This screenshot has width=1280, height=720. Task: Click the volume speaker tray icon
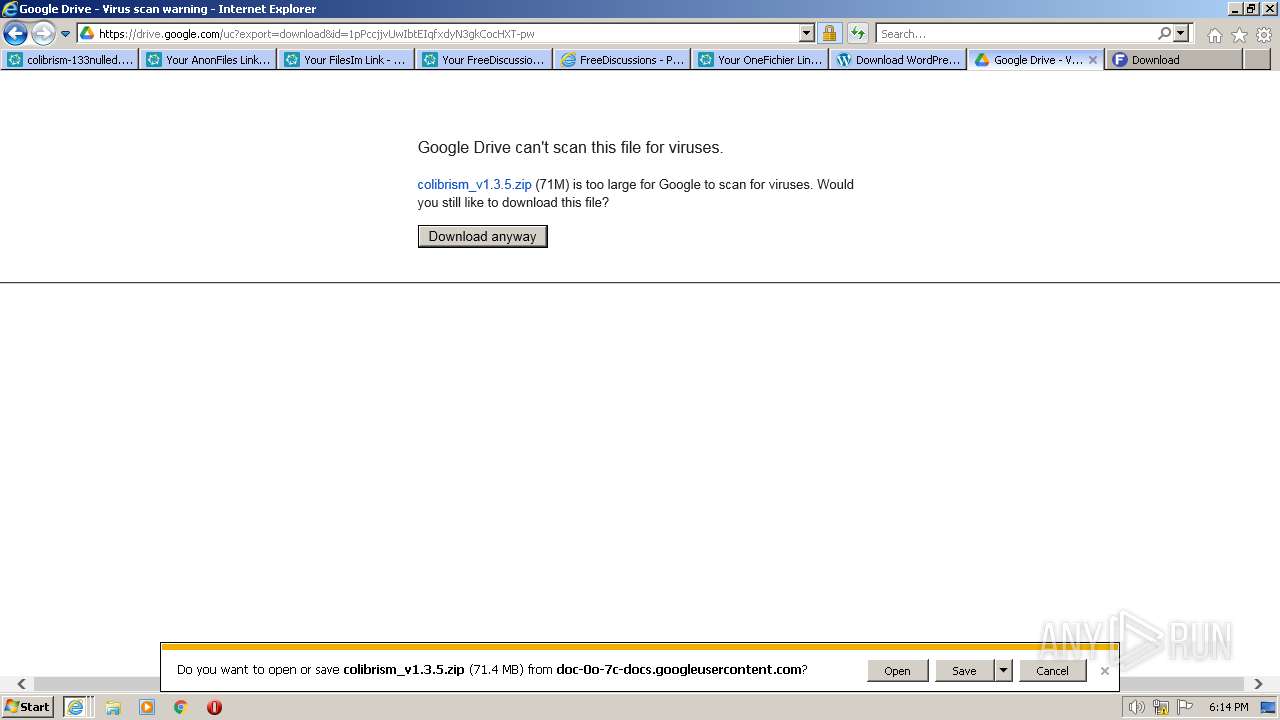1136,707
